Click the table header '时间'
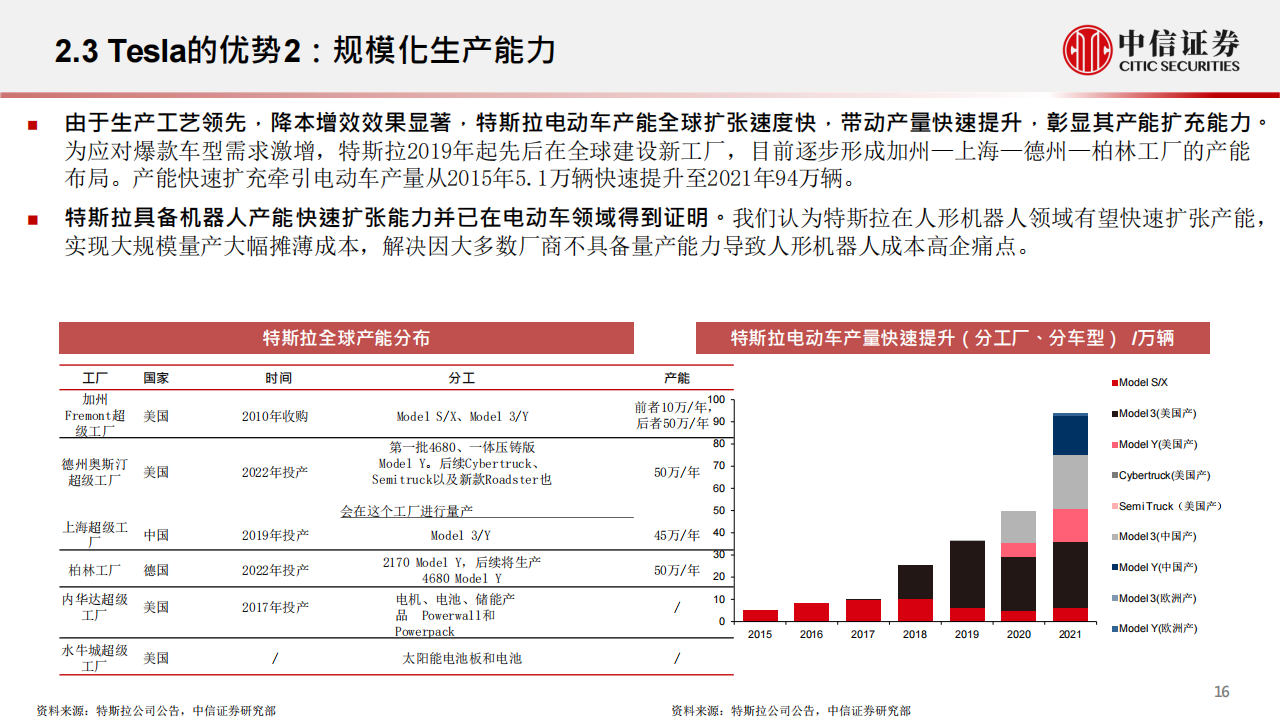 pos(279,378)
